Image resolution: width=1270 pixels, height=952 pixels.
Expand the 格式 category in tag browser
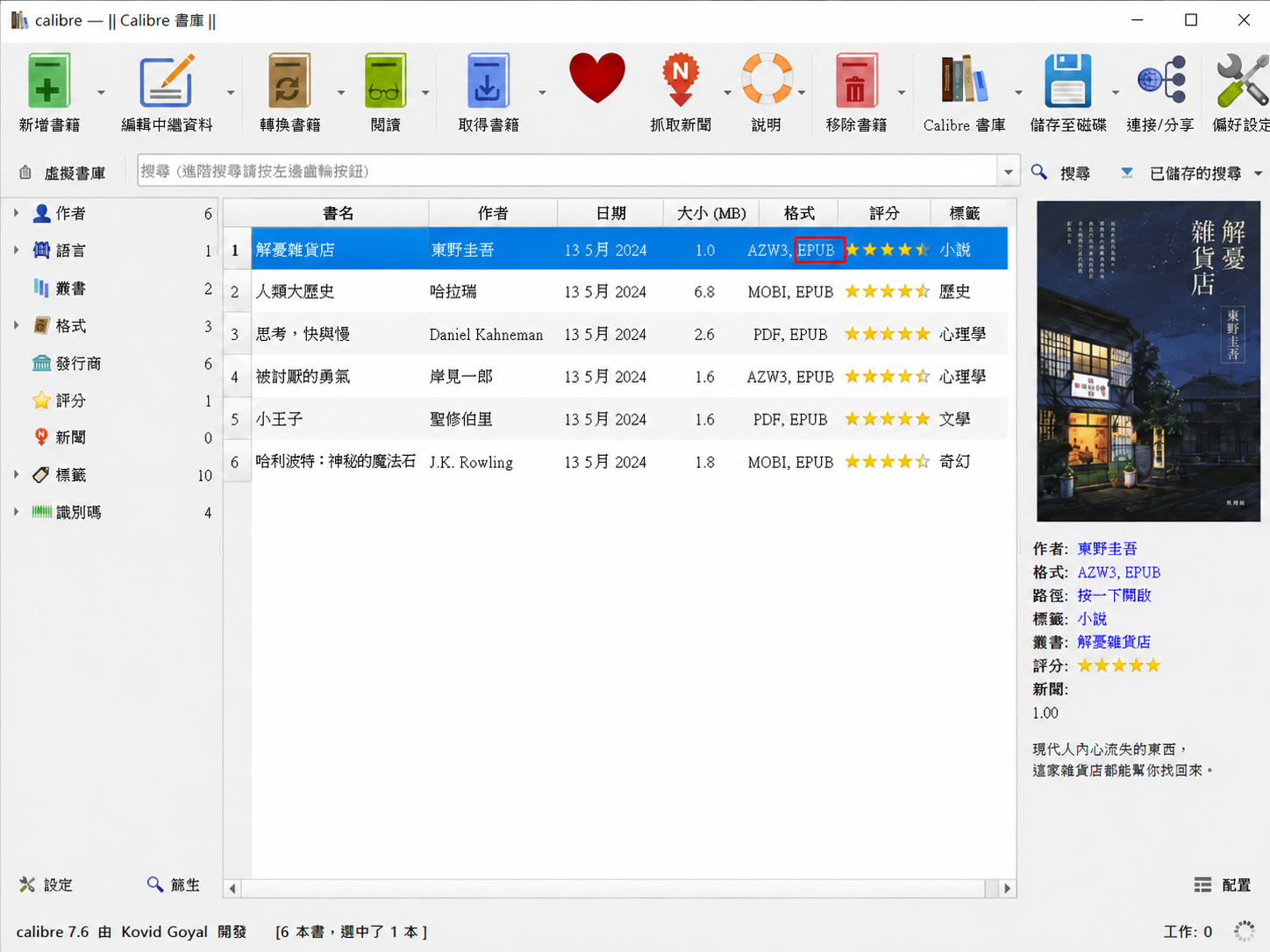16,325
